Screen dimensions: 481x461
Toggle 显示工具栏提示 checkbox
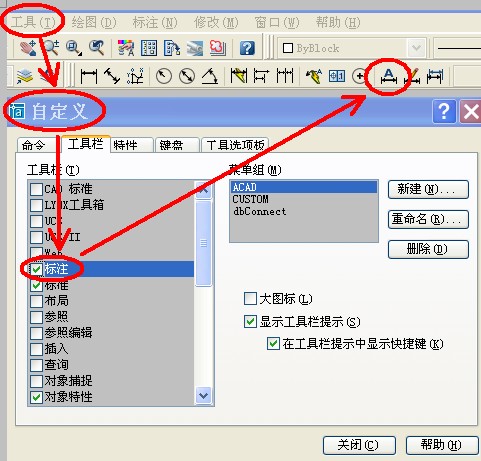[x=250, y=322]
